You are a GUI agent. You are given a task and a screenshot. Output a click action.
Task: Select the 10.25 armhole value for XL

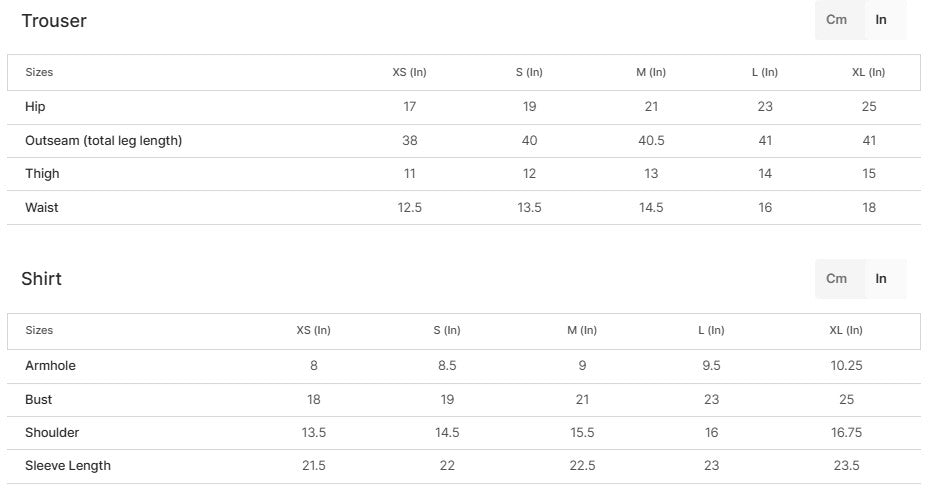846,366
